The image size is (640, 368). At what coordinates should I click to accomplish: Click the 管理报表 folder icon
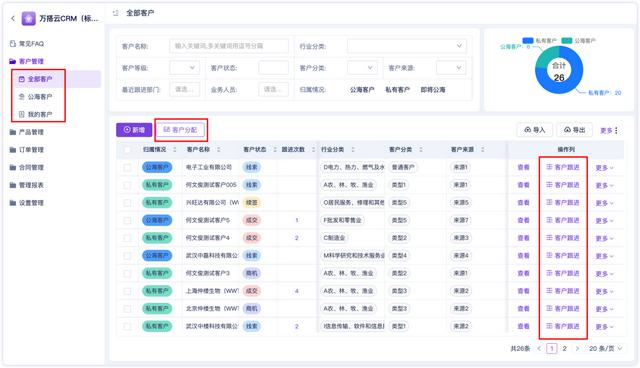(13, 185)
